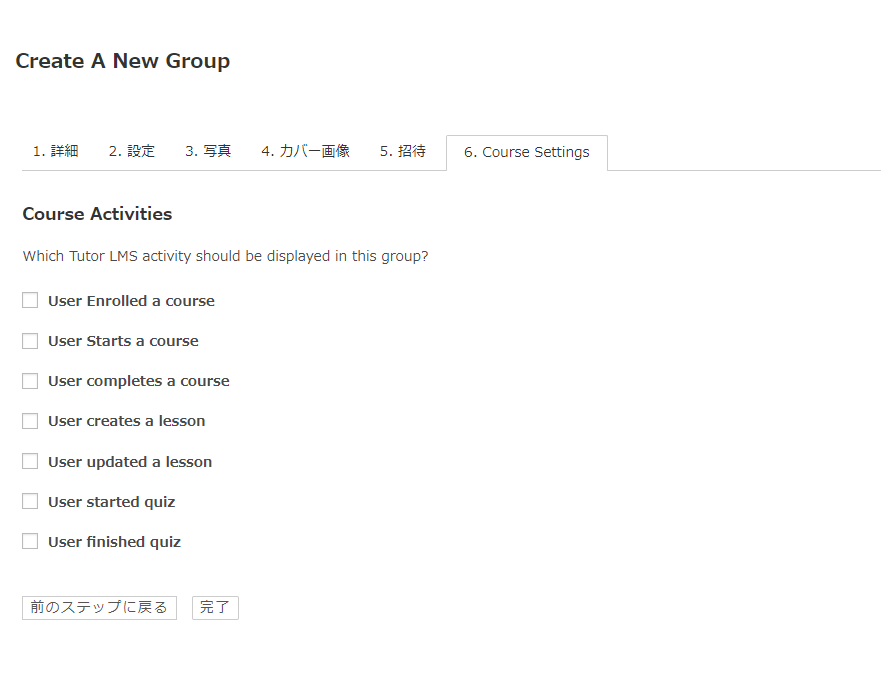Image resolution: width=892 pixels, height=677 pixels.
Task: Click the 前のステップに戻る button
Action: point(99,608)
